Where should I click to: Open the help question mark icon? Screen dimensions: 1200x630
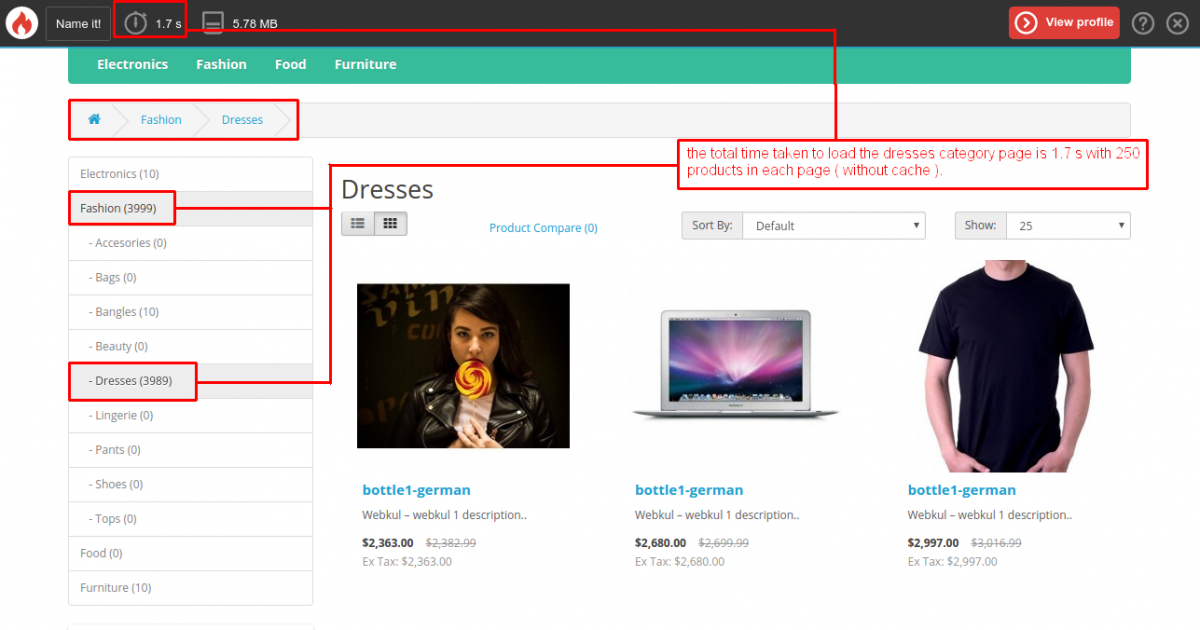pos(1142,22)
